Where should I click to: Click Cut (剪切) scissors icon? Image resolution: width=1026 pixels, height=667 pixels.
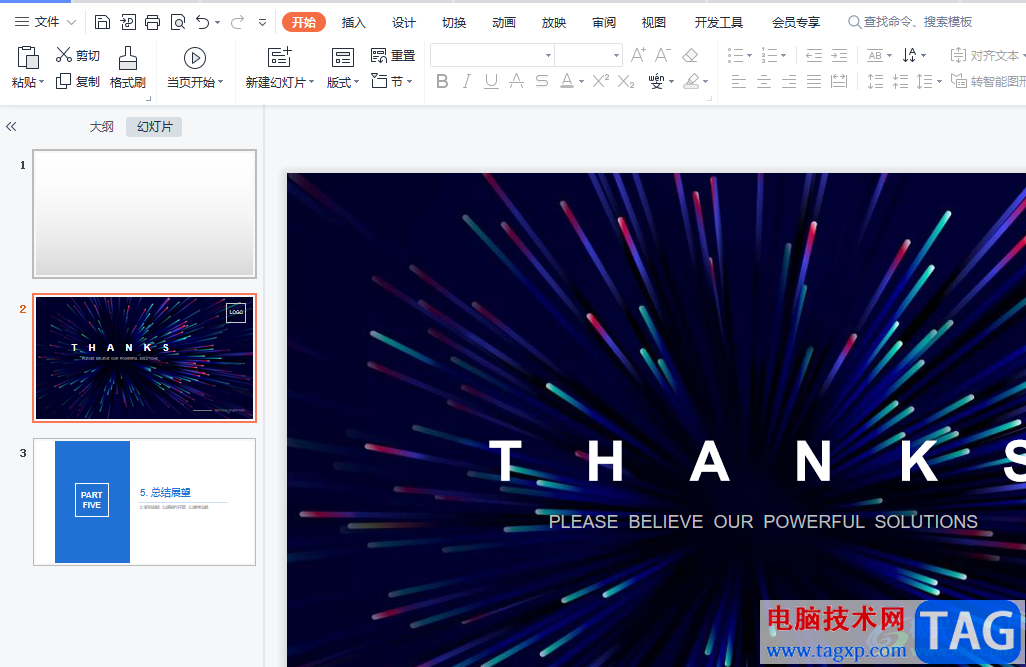click(x=63, y=55)
